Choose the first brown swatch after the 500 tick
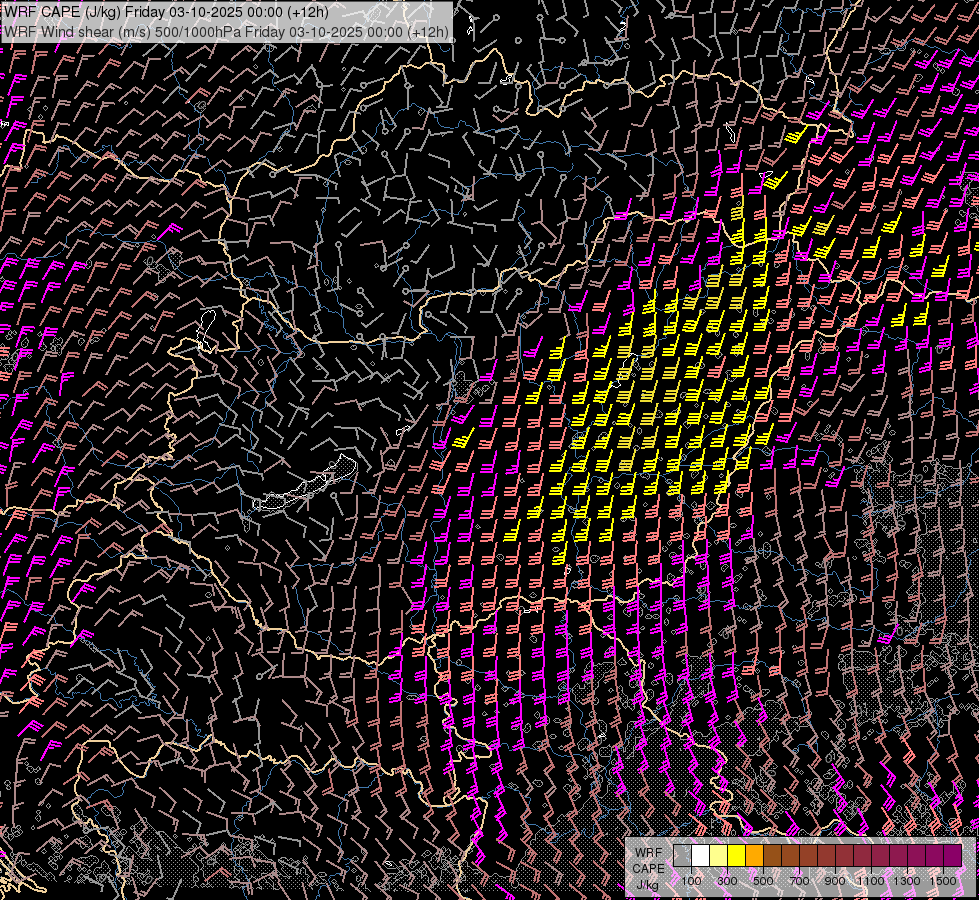The height and width of the screenshot is (900, 979). coord(772,855)
